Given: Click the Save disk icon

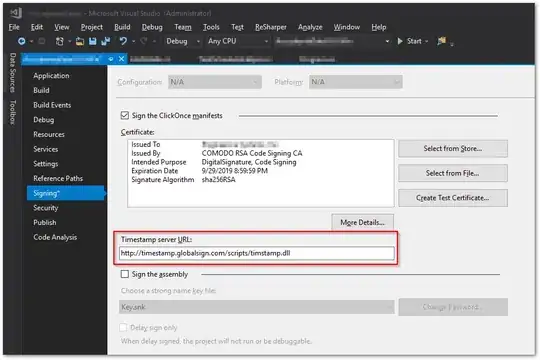Looking at the screenshot, I should (93, 42).
